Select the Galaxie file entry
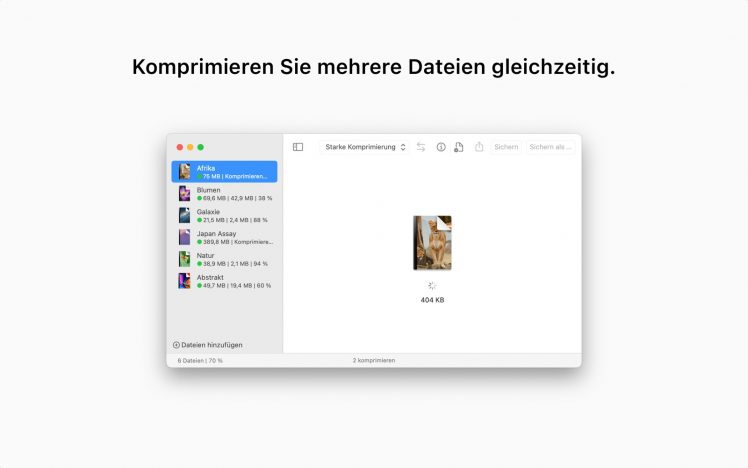 [x=224, y=215]
